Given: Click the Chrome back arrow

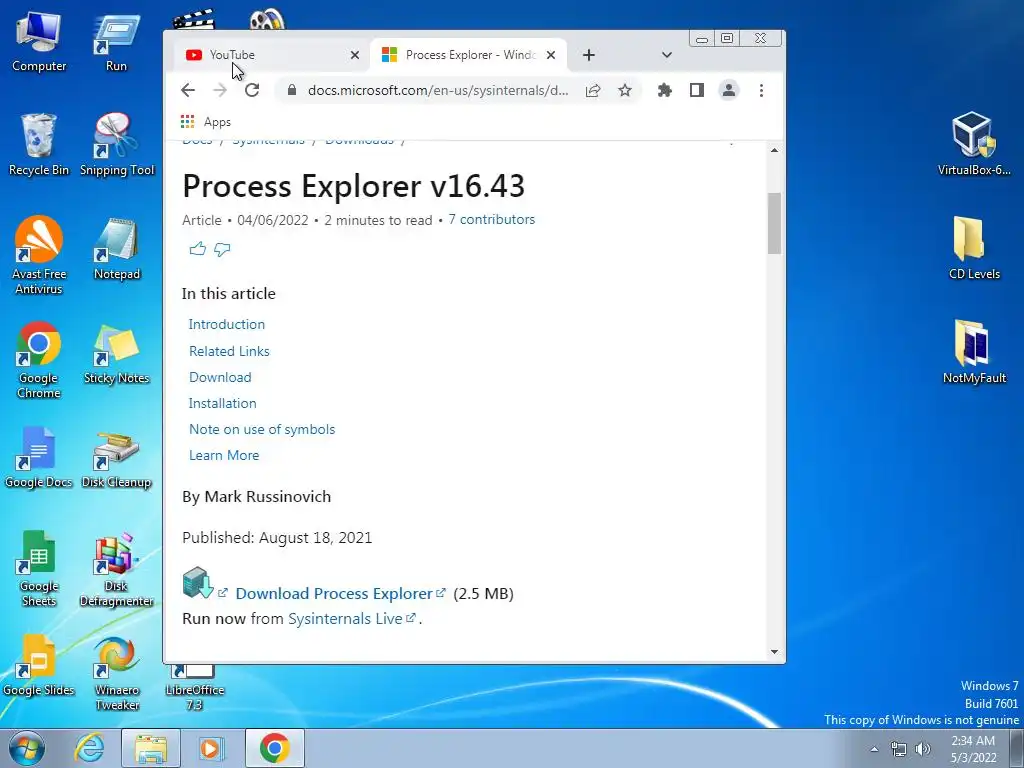Looking at the screenshot, I should pos(187,90).
